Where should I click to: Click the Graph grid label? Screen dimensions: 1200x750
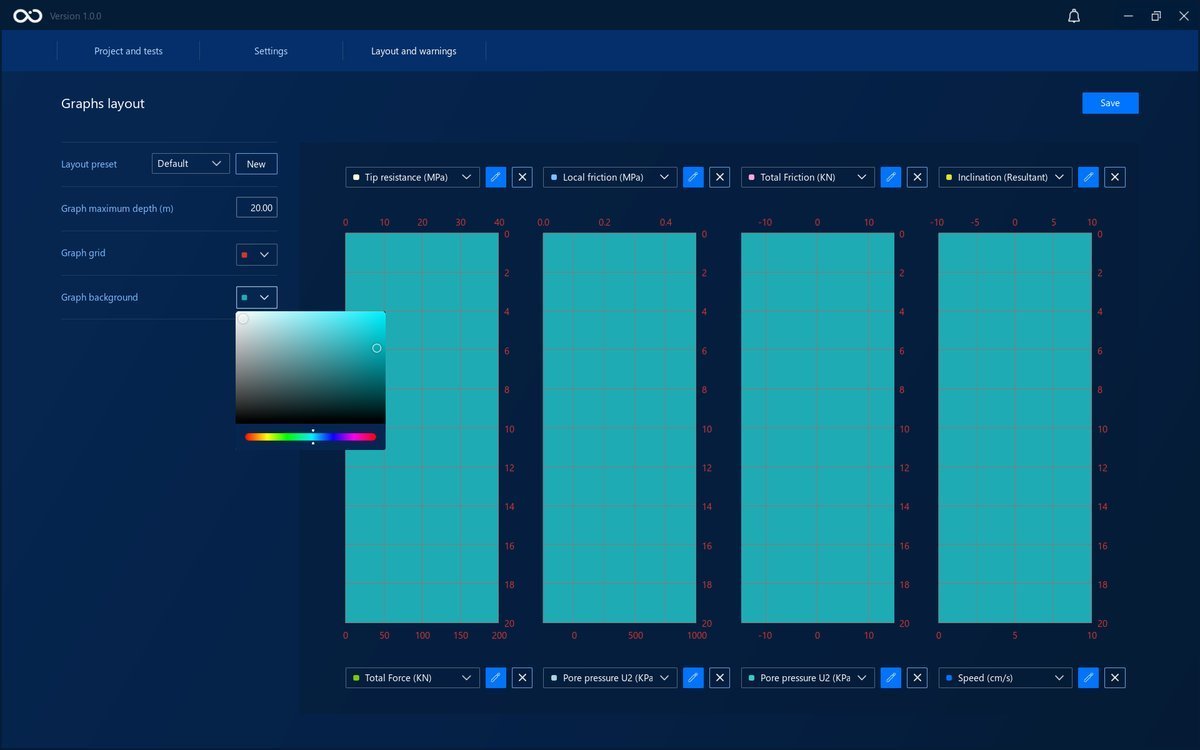[83, 253]
